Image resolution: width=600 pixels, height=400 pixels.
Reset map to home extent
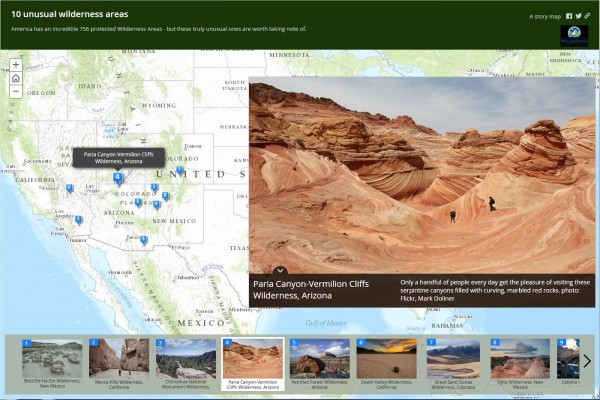16,78
